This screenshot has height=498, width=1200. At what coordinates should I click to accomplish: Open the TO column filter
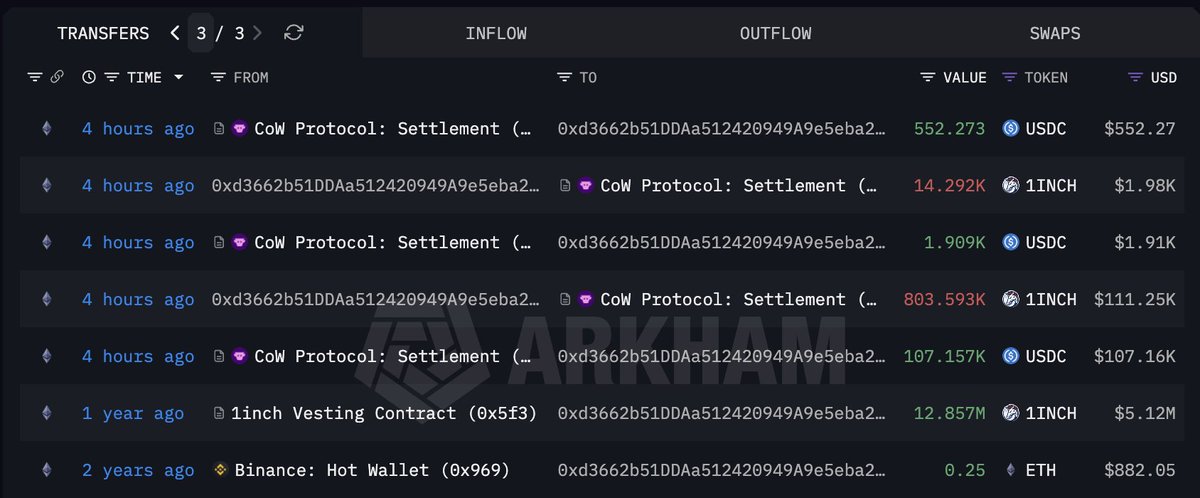click(x=564, y=77)
